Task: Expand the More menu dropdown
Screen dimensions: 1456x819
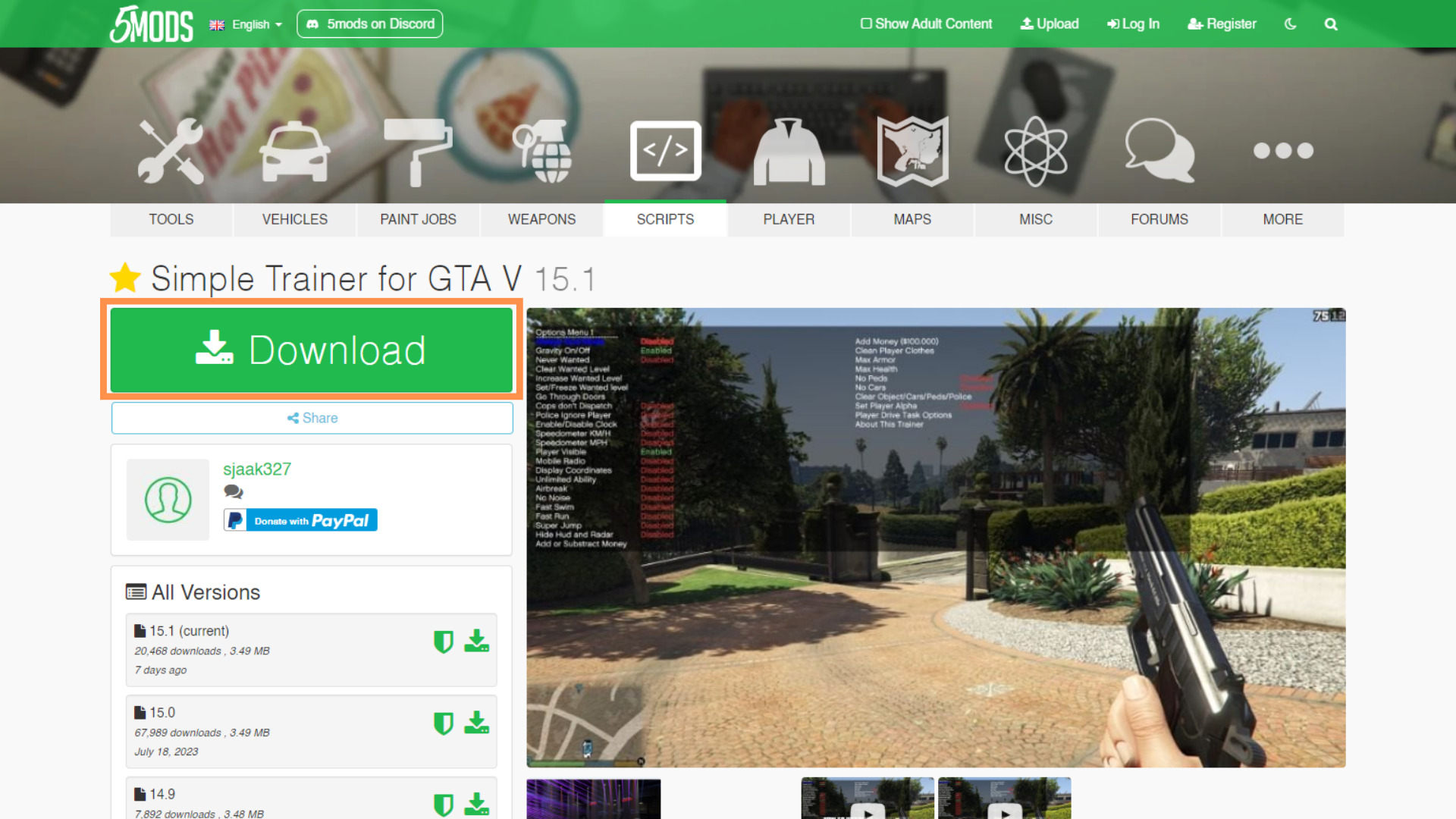Action: (x=1283, y=219)
